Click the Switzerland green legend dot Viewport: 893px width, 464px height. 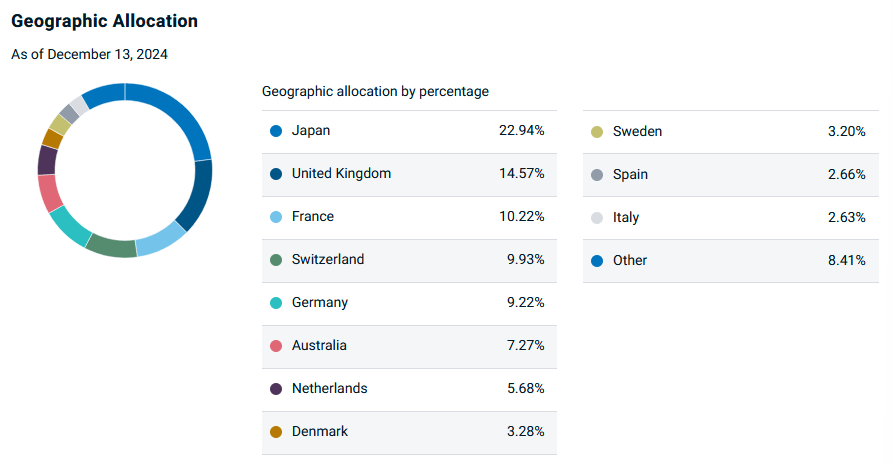pyautogui.click(x=276, y=260)
